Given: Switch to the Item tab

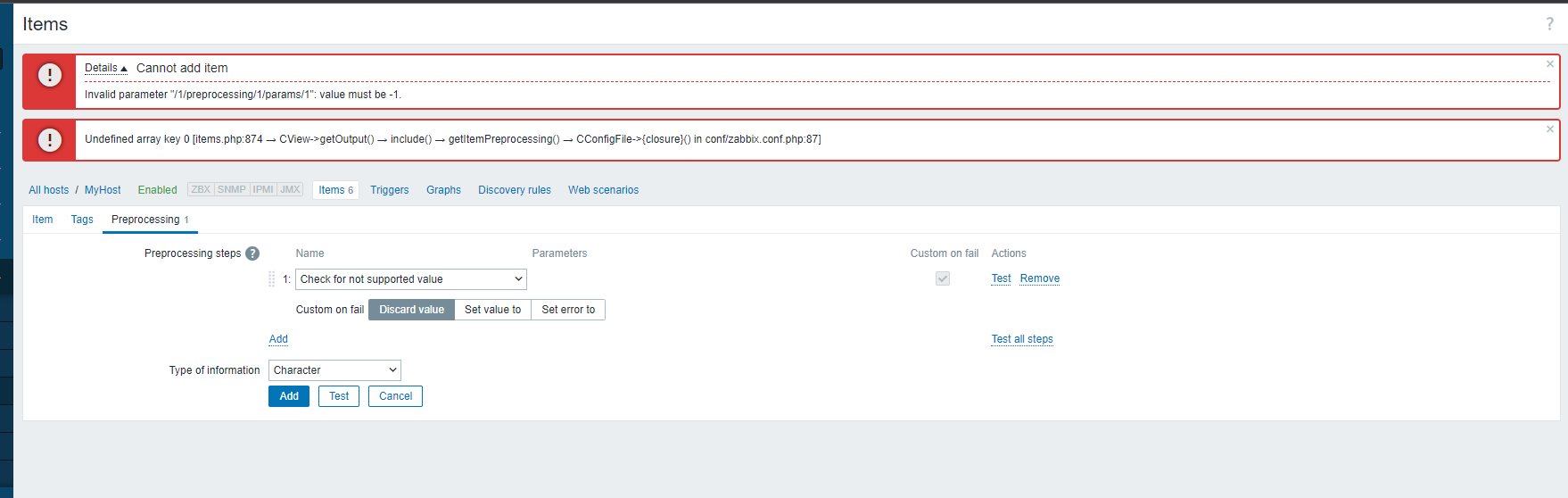Looking at the screenshot, I should 43,220.
